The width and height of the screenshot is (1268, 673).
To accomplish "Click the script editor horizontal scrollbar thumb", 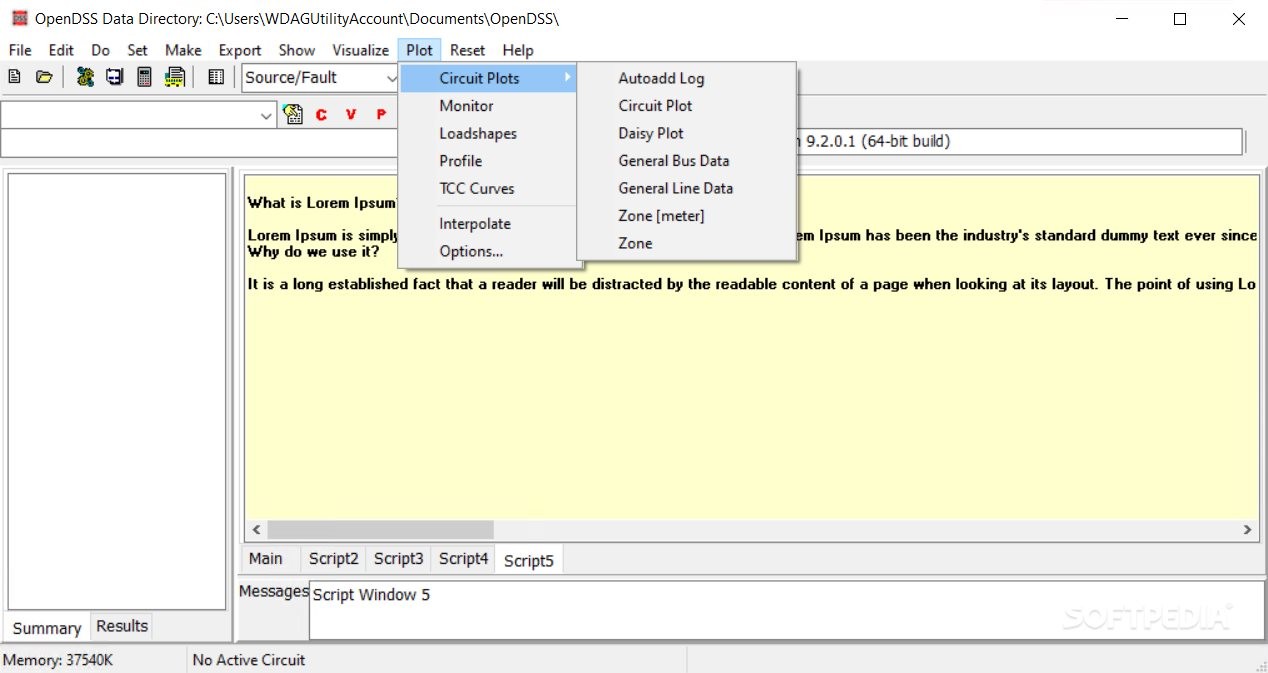I will click(x=380, y=530).
